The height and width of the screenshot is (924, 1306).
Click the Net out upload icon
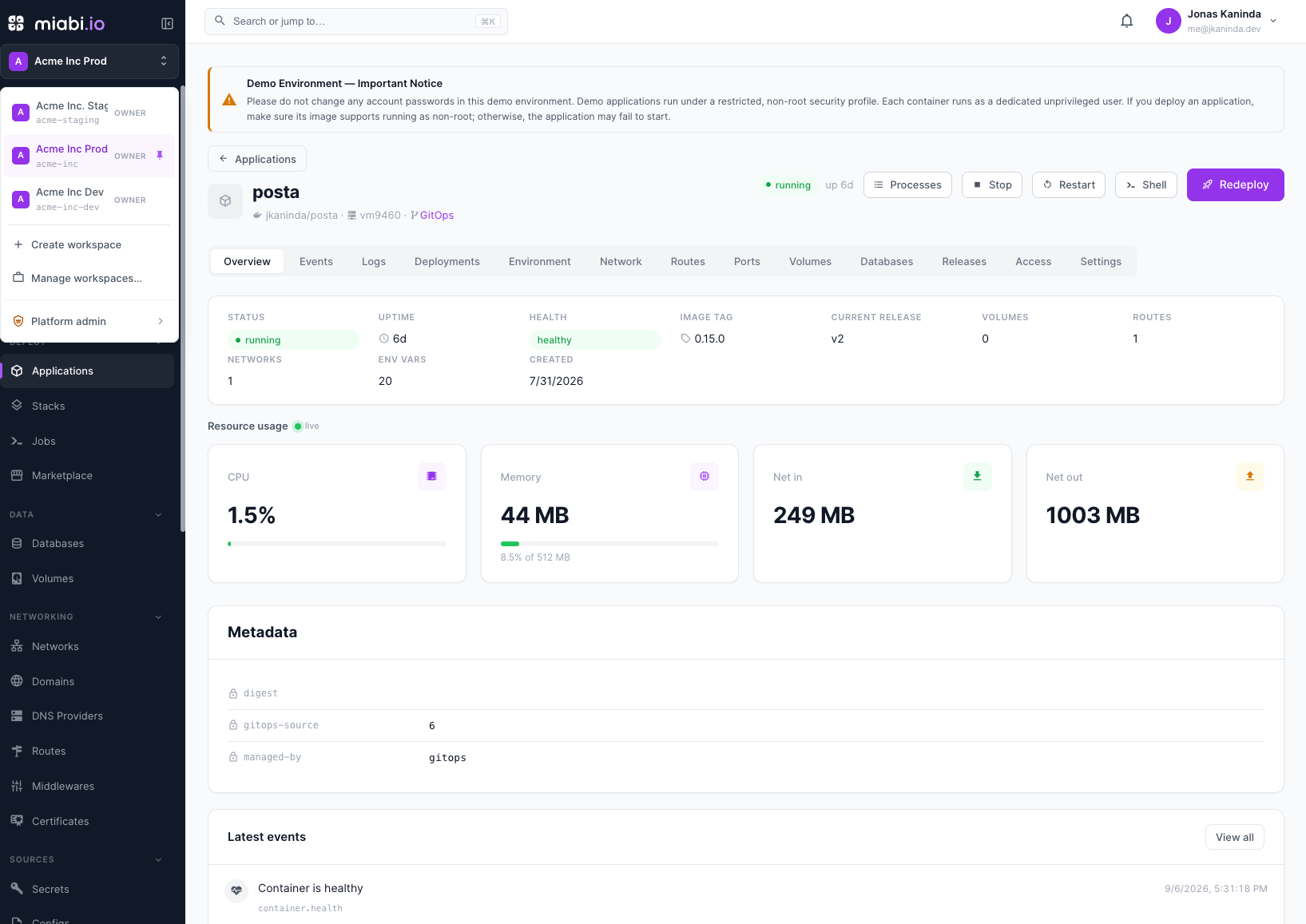point(1250,476)
